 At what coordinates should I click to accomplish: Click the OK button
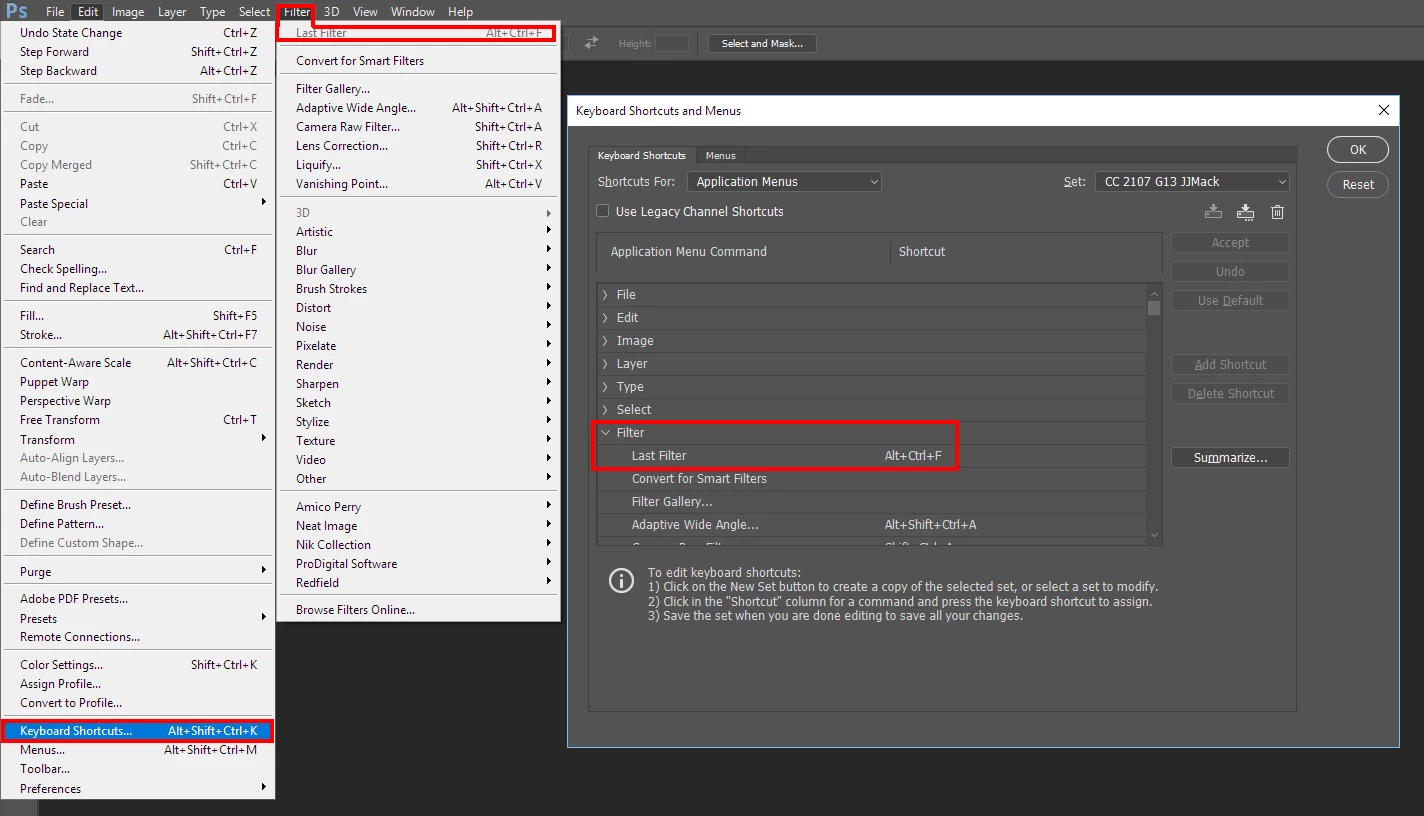point(1358,150)
